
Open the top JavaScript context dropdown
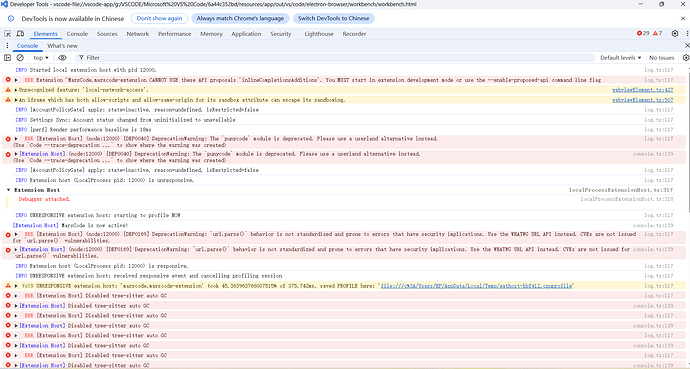(41, 58)
